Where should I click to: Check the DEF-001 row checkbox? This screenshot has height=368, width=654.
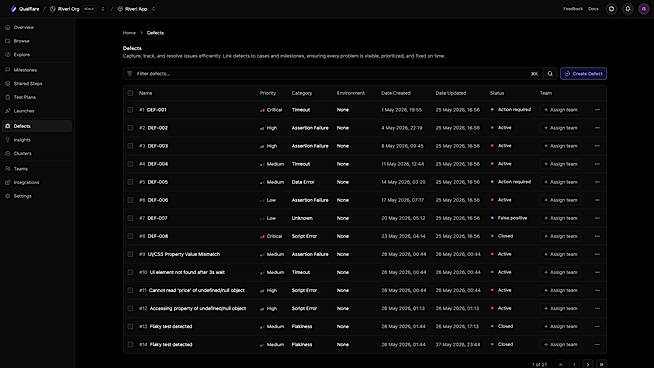[x=130, y=110]
